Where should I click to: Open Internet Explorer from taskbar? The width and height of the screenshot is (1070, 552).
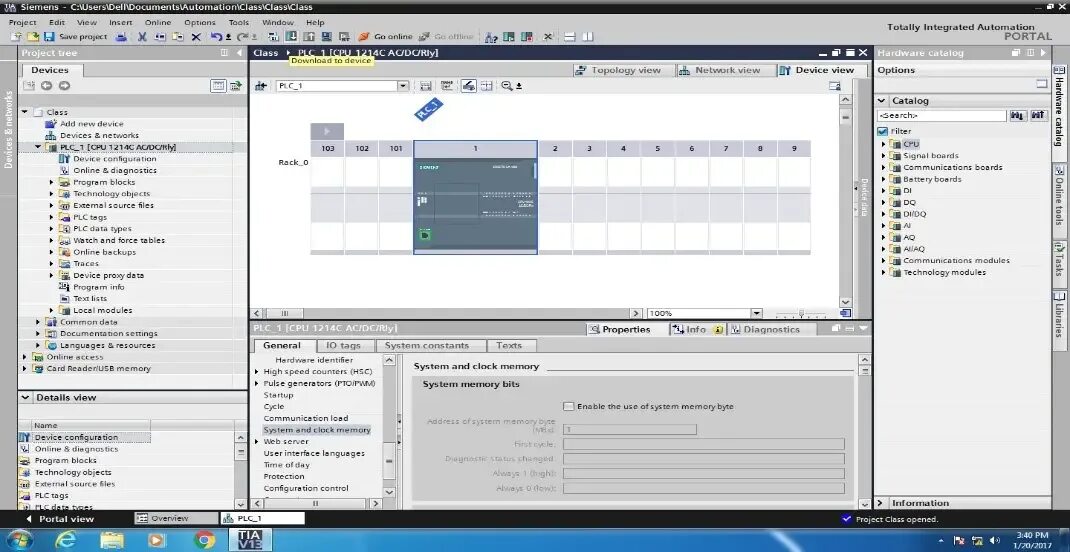[x=66, y=540]
